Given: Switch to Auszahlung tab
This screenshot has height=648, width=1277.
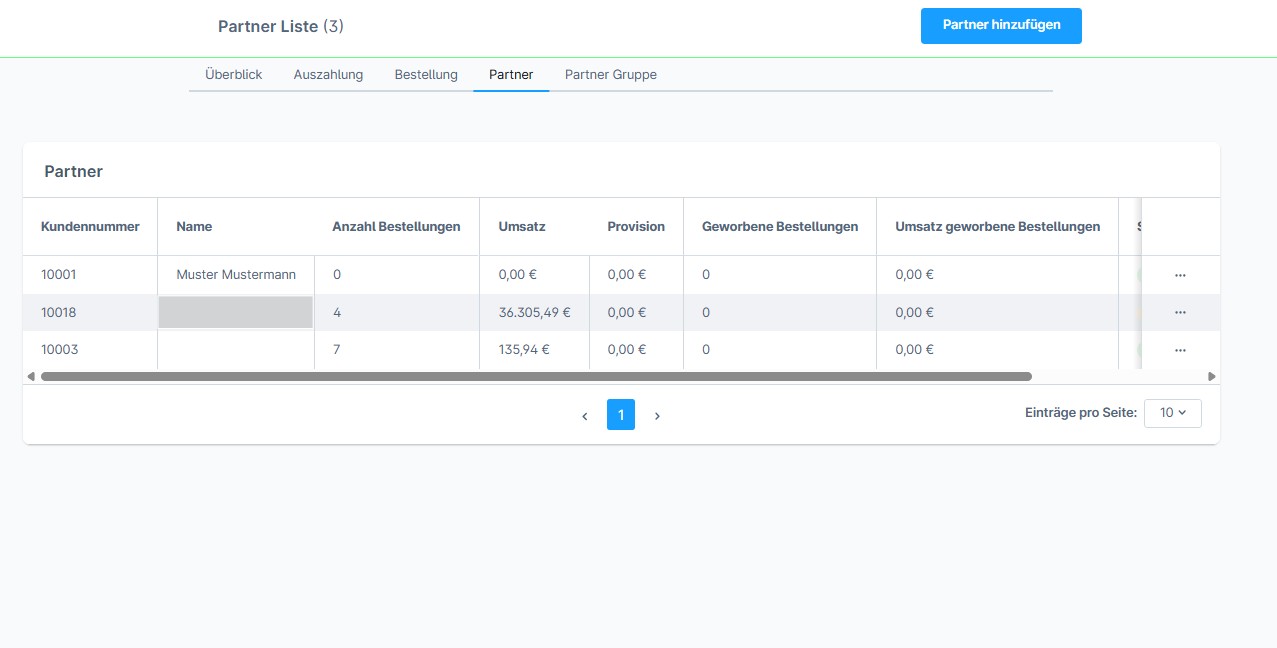Looking at the screenshot, I should (x=328, y=75).
